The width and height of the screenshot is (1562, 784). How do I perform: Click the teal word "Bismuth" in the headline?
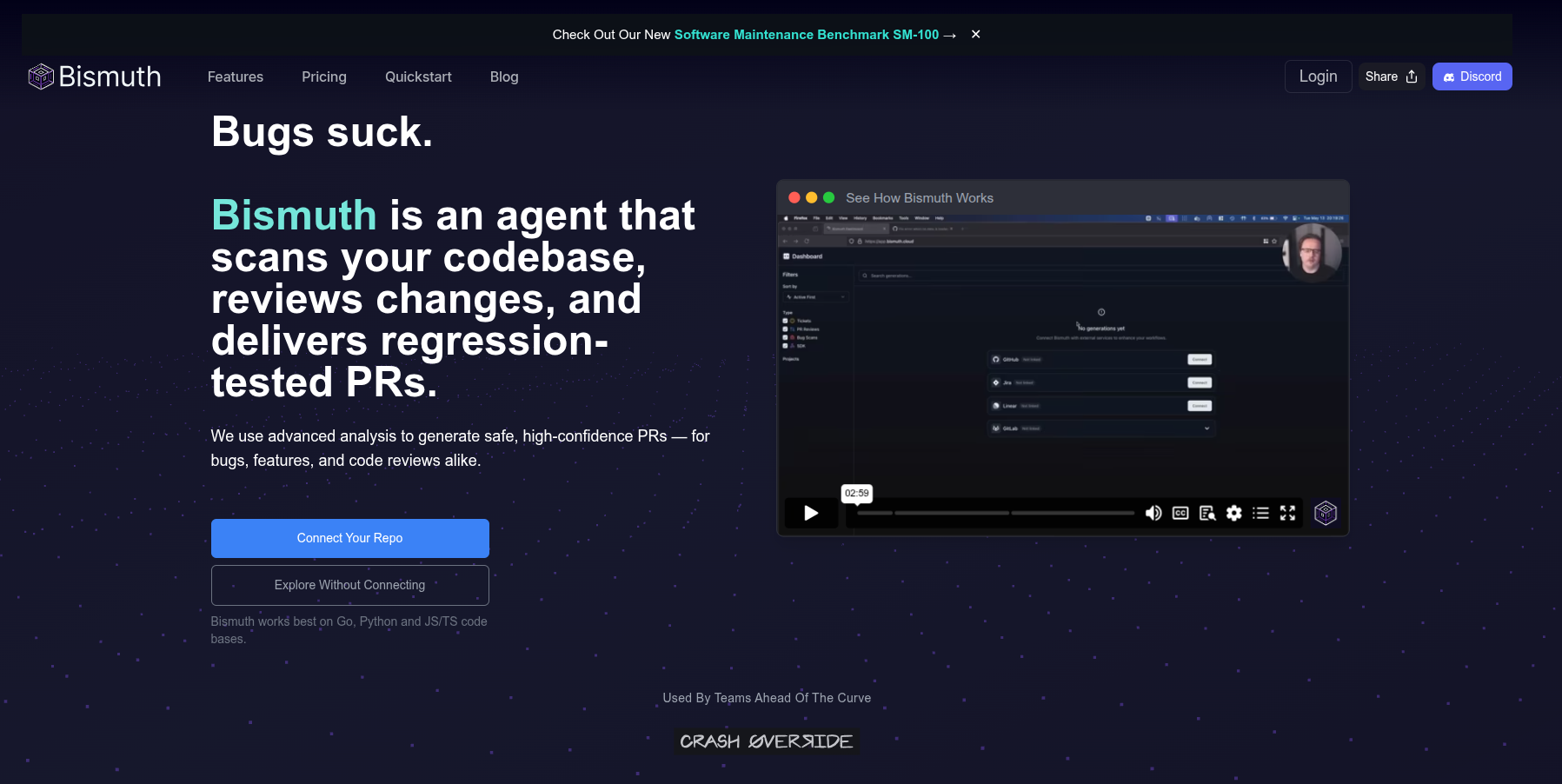294,215
